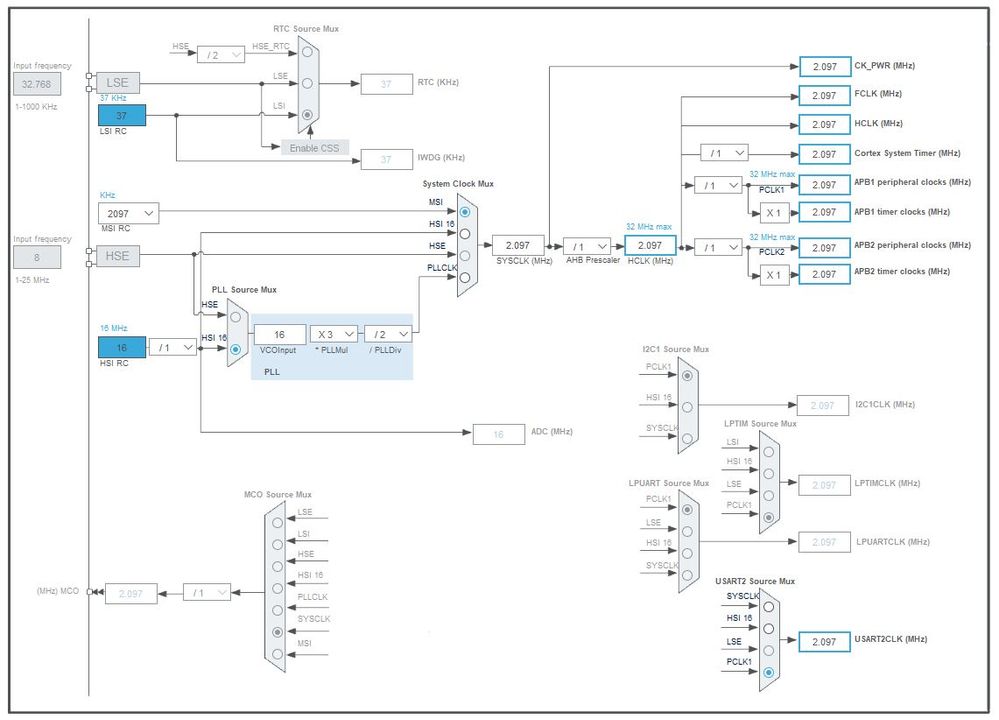Open Cortex System Timer /1 divider dropdown
Screen dimensions: 999x720
pos(724,153)
